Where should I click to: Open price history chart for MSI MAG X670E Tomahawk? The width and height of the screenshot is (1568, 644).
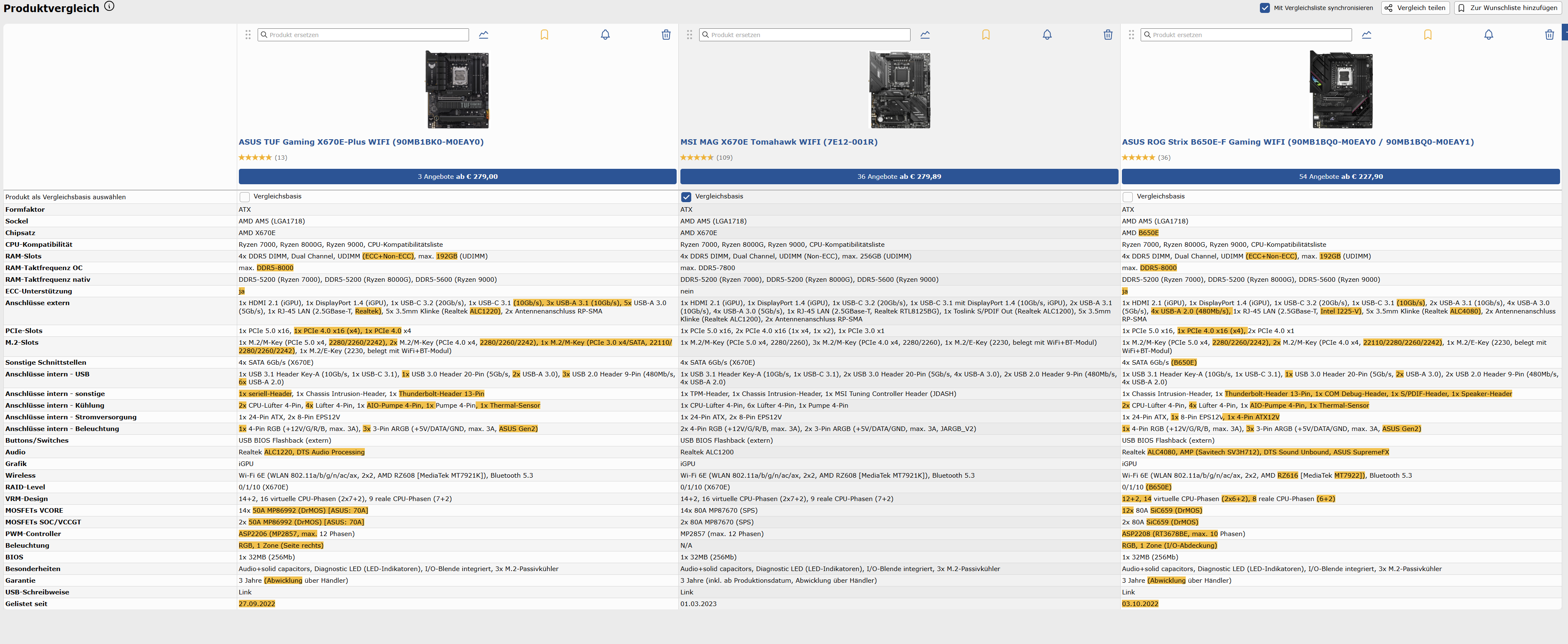click(925, 35)
